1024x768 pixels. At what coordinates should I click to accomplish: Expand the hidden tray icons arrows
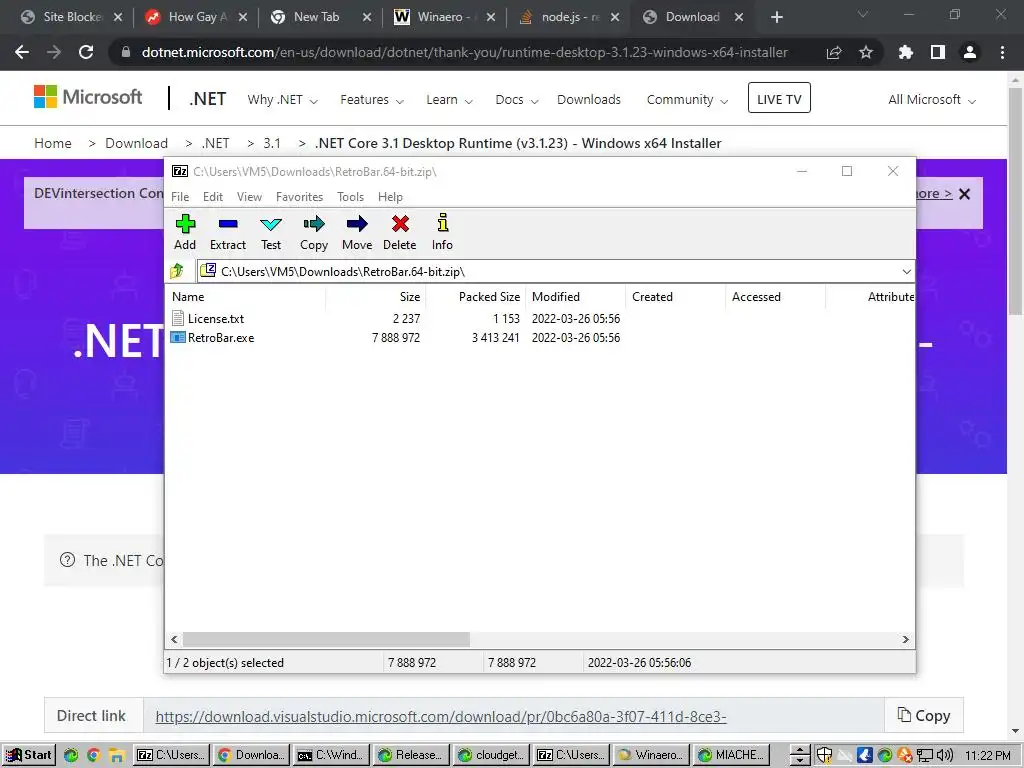[x=799, y=756]
